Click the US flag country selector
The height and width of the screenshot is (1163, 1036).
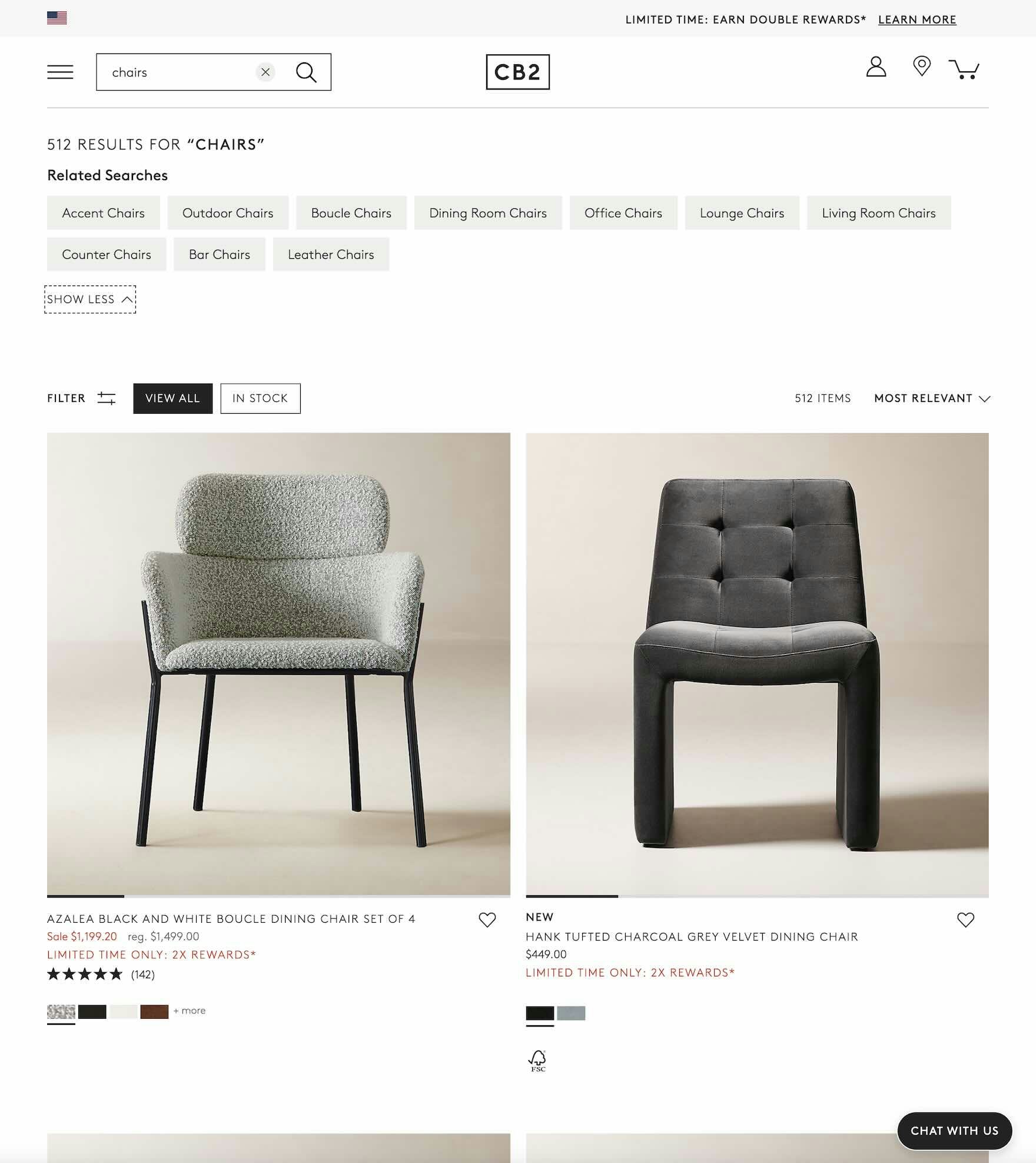click(57, 18)
